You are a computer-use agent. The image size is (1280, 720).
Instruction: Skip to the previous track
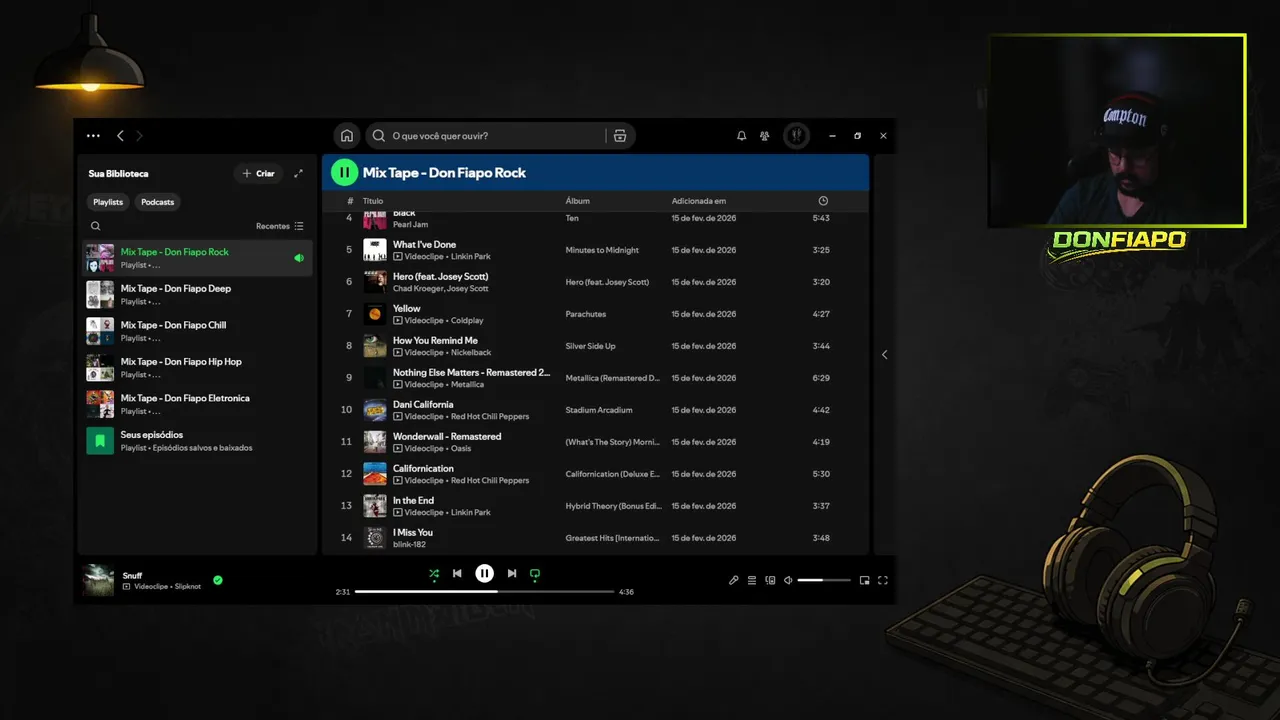click(457, 574)
